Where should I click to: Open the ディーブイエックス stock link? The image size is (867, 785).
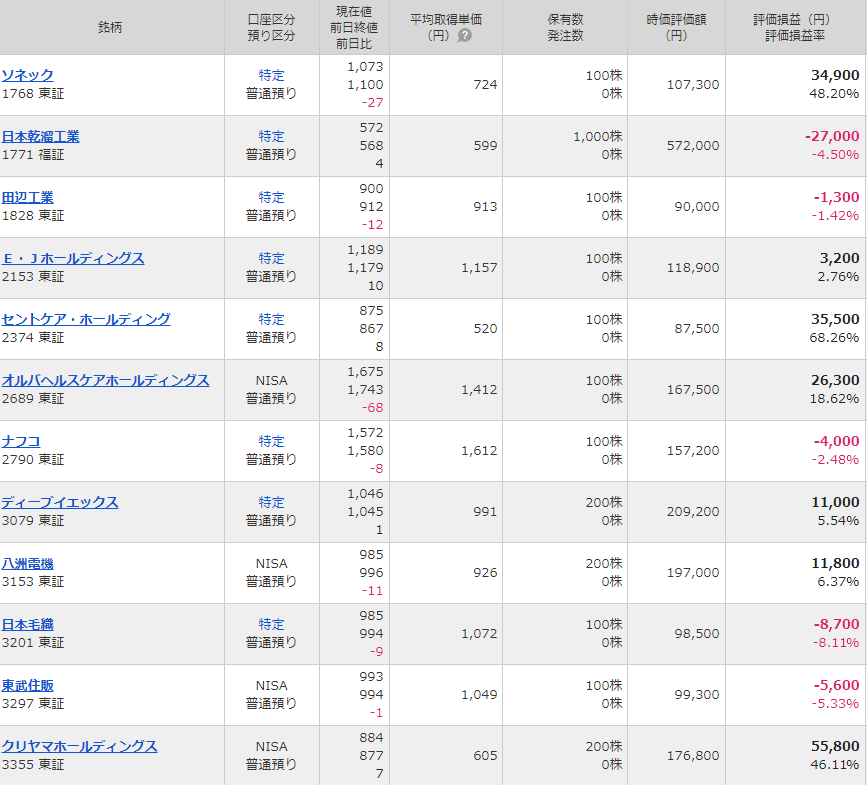point(60,503)
